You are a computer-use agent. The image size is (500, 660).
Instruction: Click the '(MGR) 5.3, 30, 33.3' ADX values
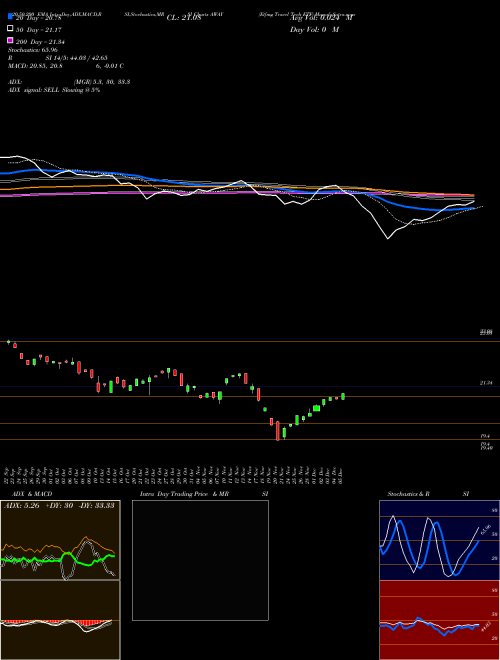pyautogui.click(x=102, y=82)
